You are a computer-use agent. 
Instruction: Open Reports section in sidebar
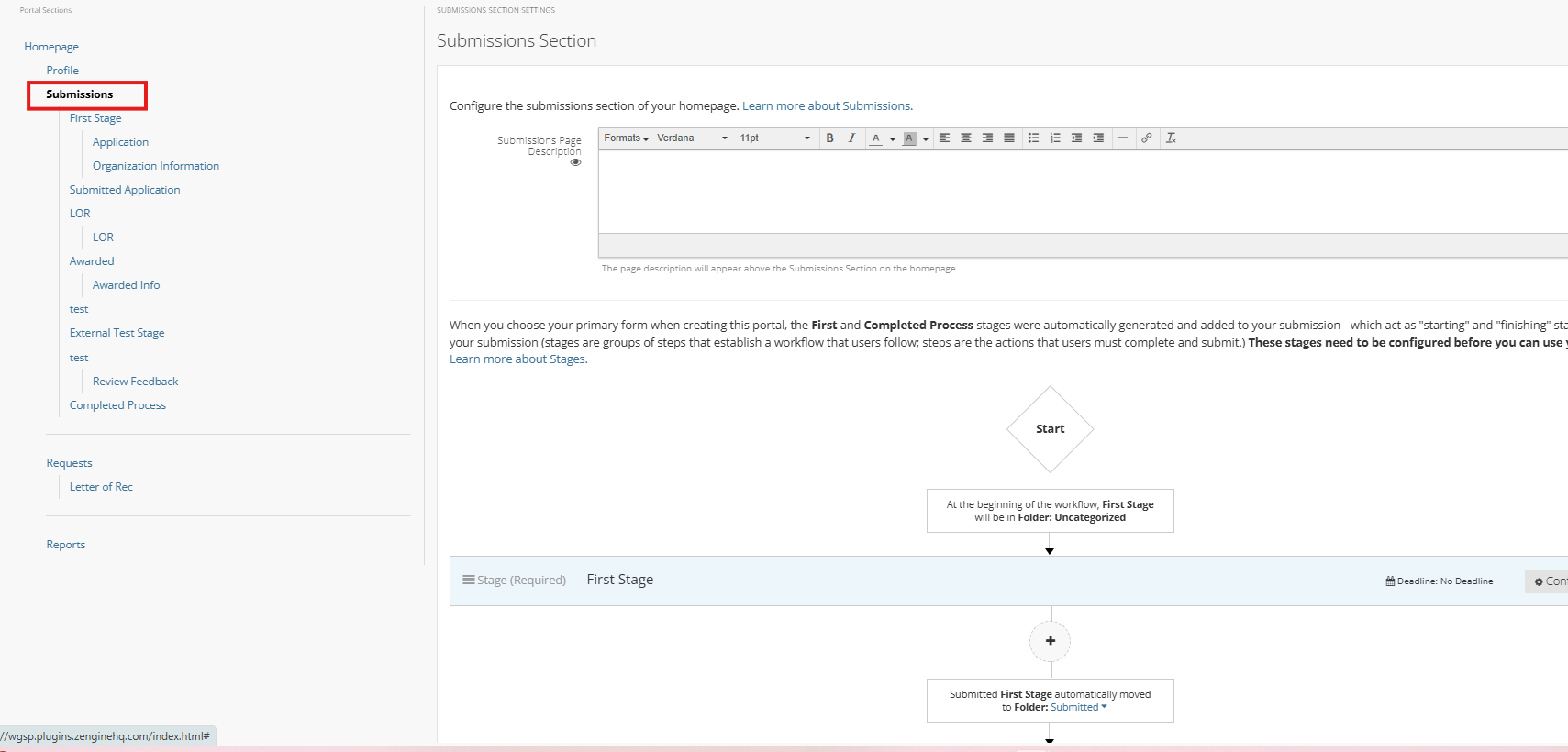pos(66,545)
